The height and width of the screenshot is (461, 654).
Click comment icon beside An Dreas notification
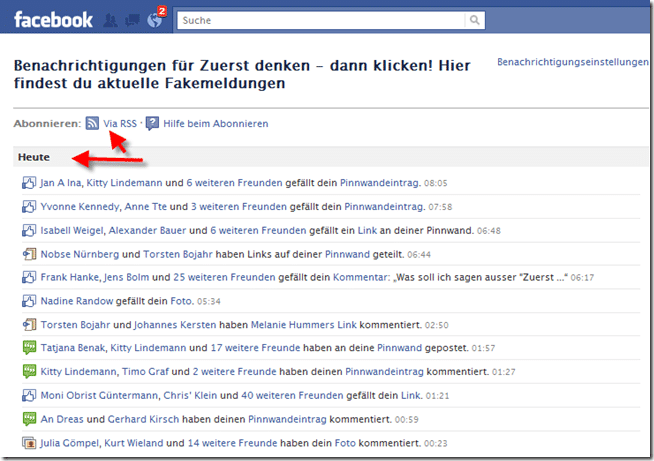click(x=29, y=419)
